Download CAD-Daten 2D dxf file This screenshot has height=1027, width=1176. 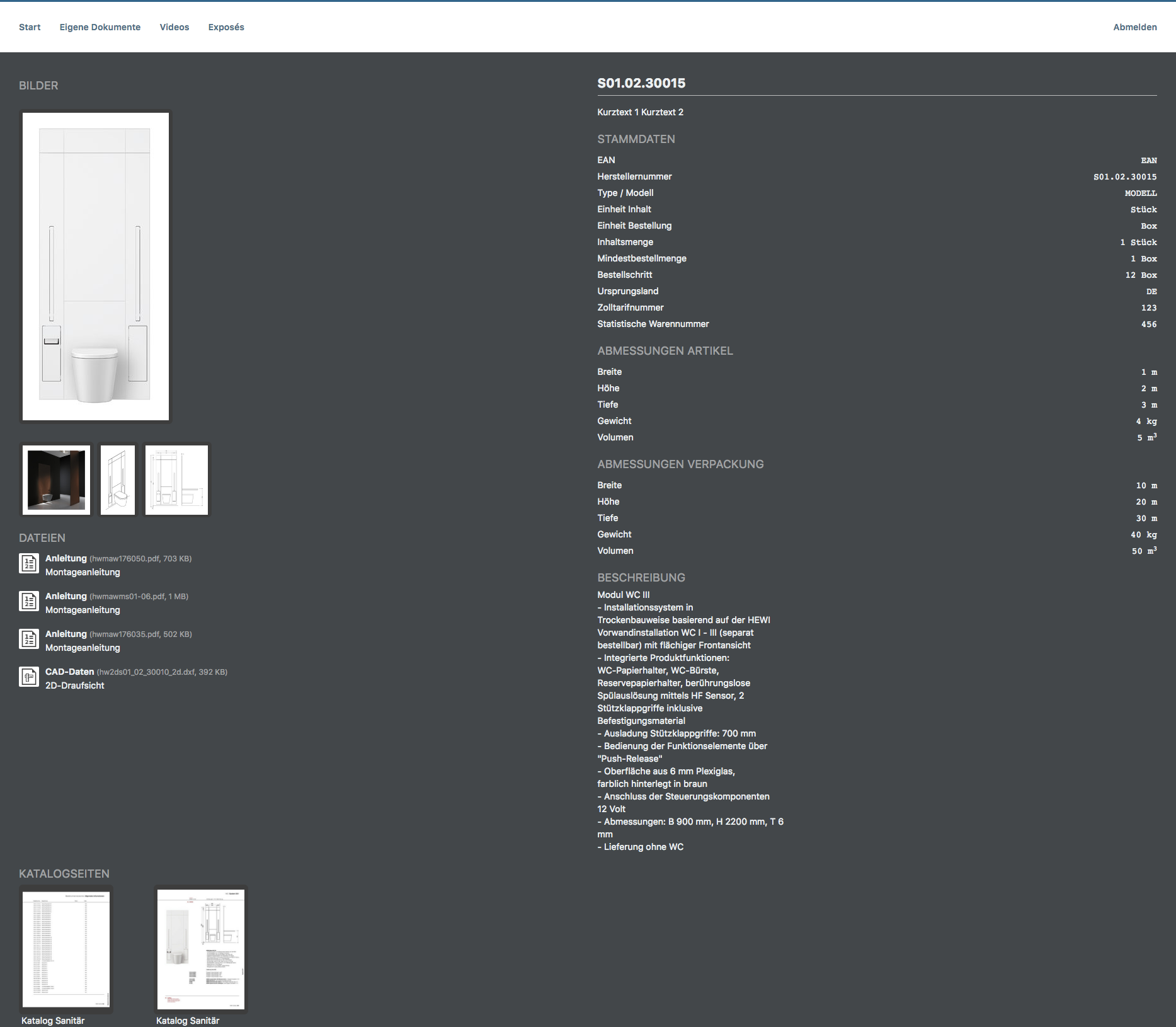(70, 672)
